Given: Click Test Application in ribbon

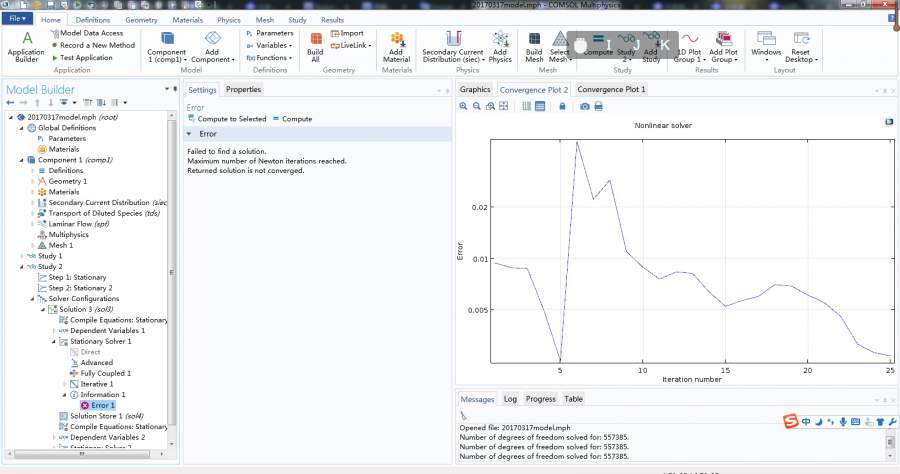Looking at the screenshot, I should point(82,58).
